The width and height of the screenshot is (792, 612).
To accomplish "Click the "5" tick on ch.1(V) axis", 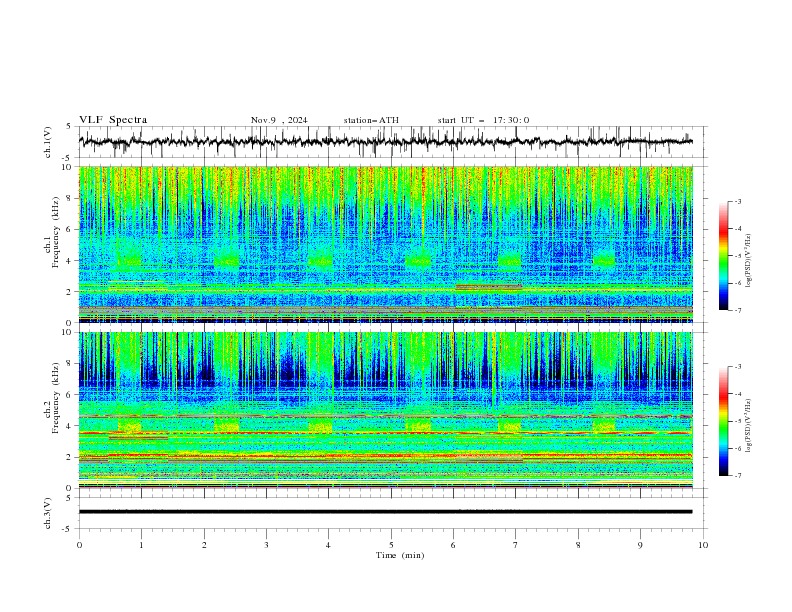I will click(x=68, y=127).
